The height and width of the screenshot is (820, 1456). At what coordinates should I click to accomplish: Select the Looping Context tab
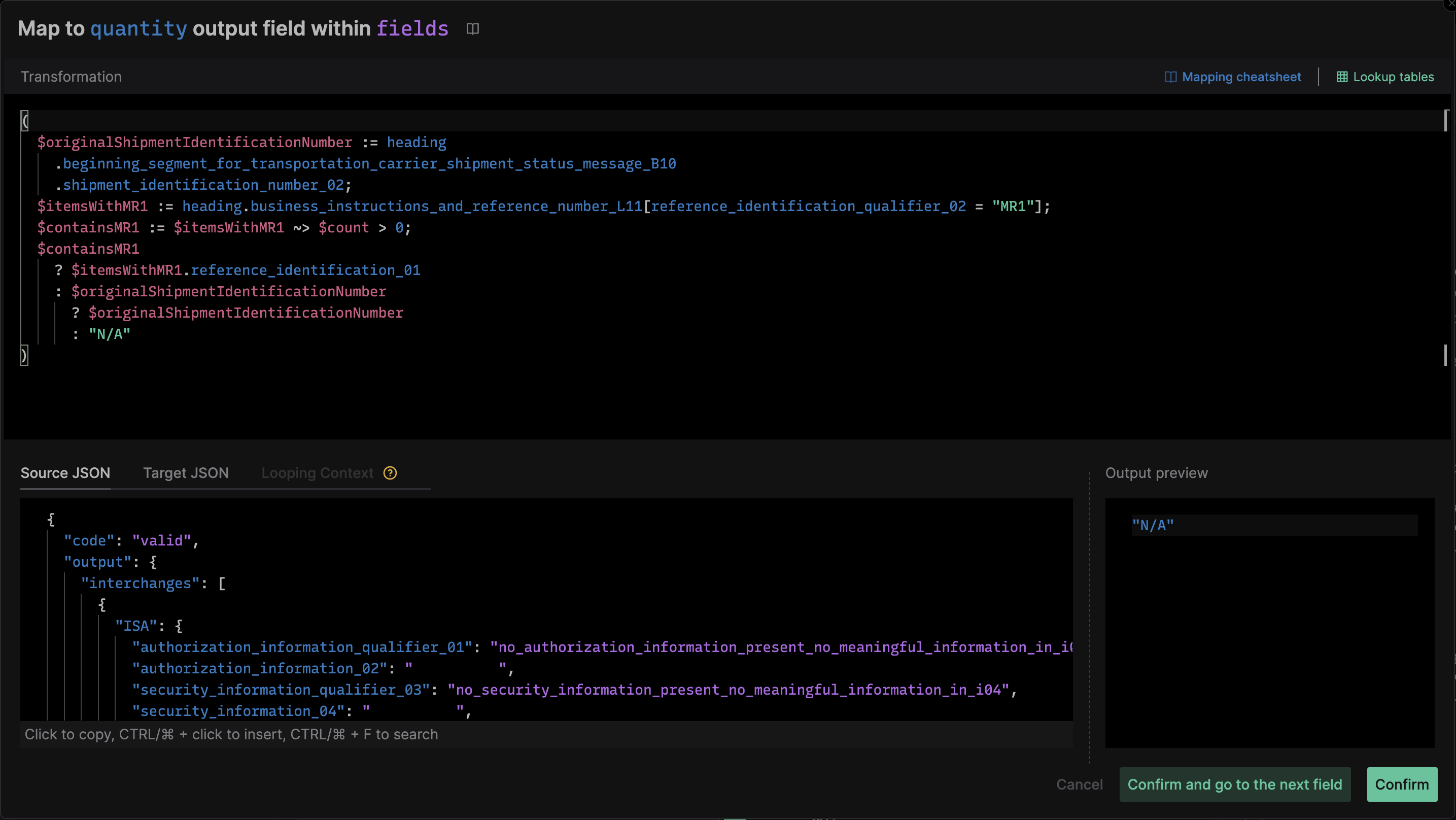point(317,473)
